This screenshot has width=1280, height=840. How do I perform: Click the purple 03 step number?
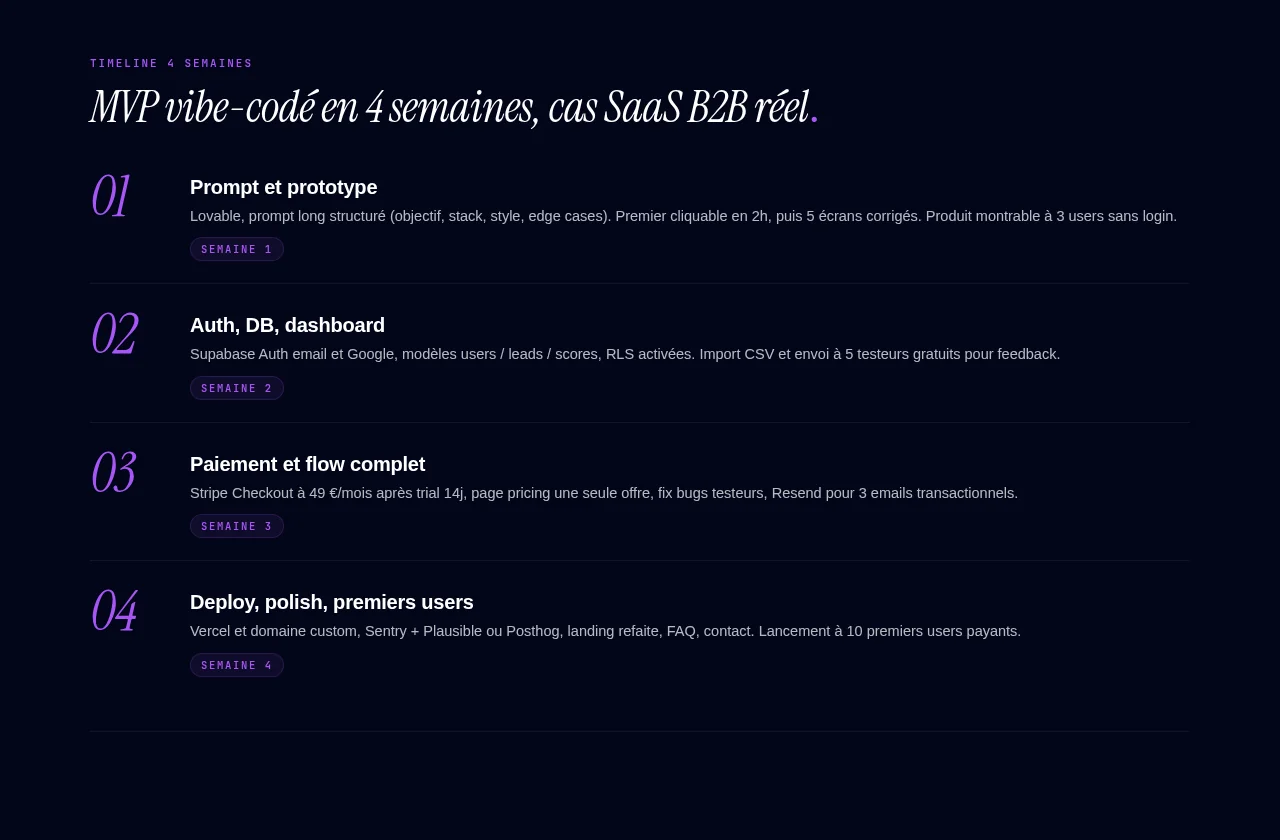point(113,473)
